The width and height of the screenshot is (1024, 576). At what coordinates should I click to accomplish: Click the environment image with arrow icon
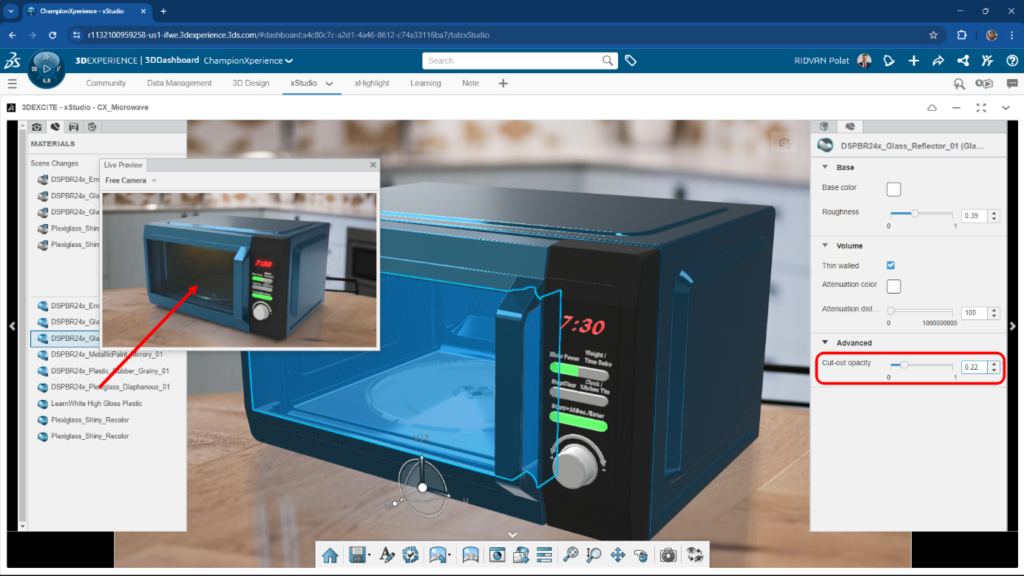(438, 555)
